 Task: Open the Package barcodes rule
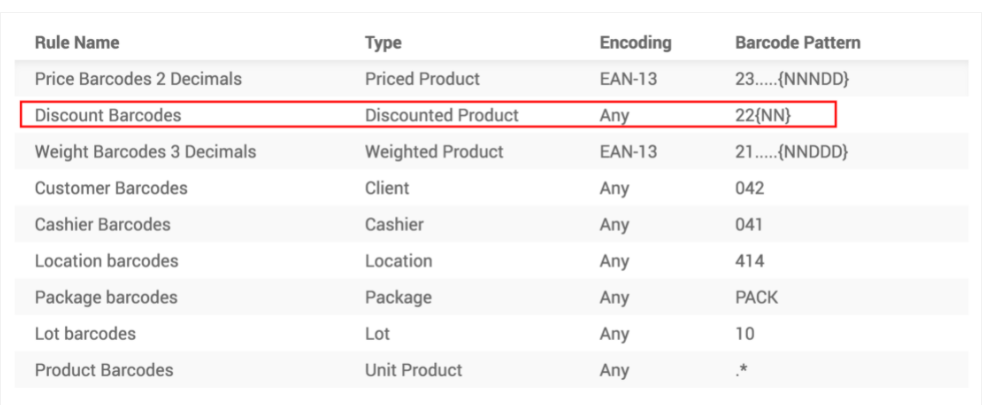tap(491, 297)
